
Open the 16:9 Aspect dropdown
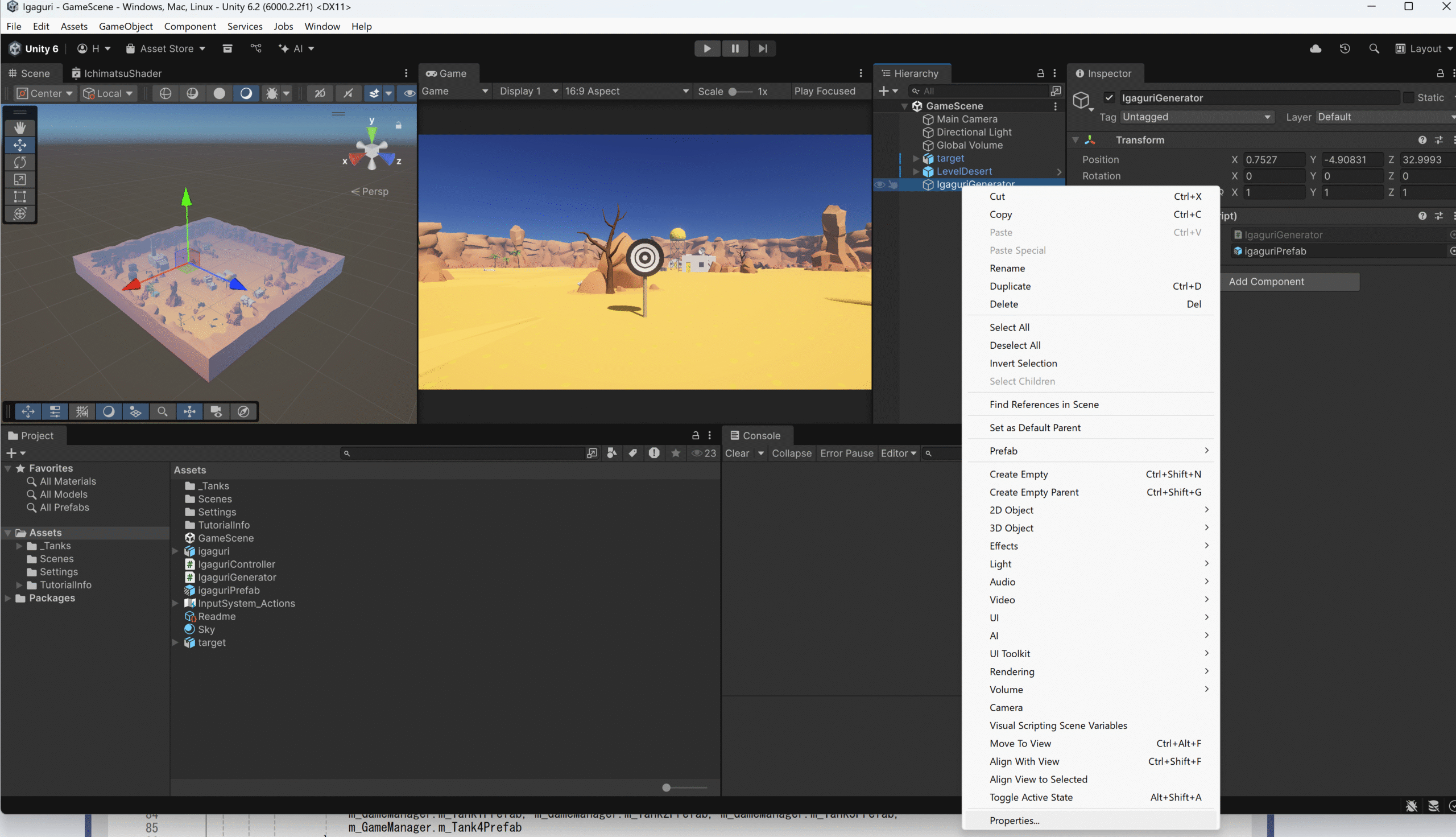(626, 91)
